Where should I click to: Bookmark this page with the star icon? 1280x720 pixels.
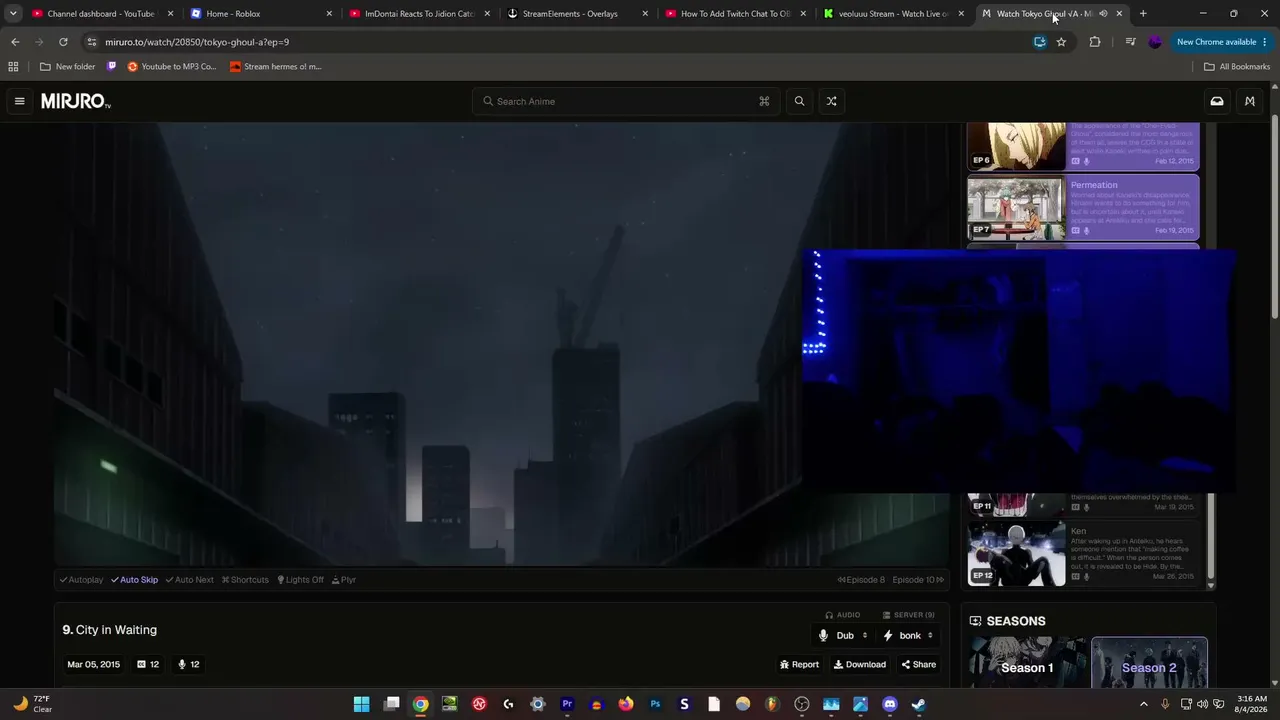(1061, 42)
